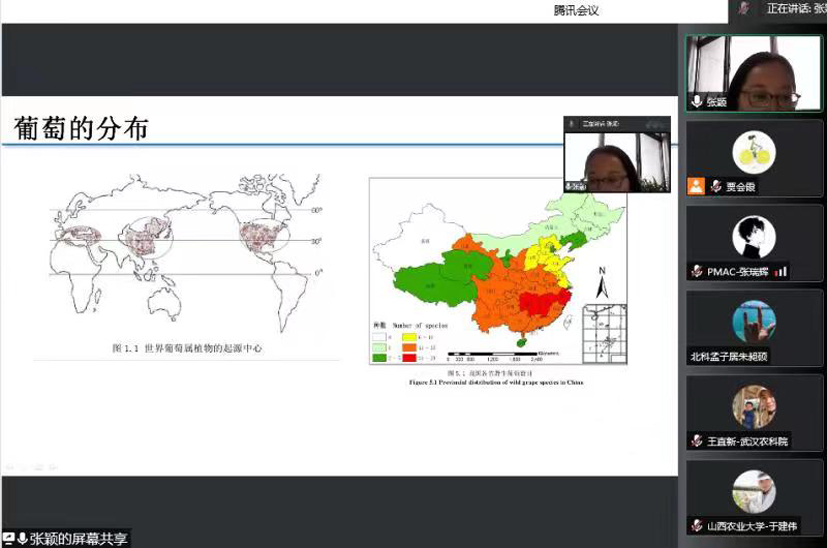Screen dimensions: 827x548
Task: Click muted mic icon beside 山西农业大学-于建伟
Action: click(x=696, y=525)
